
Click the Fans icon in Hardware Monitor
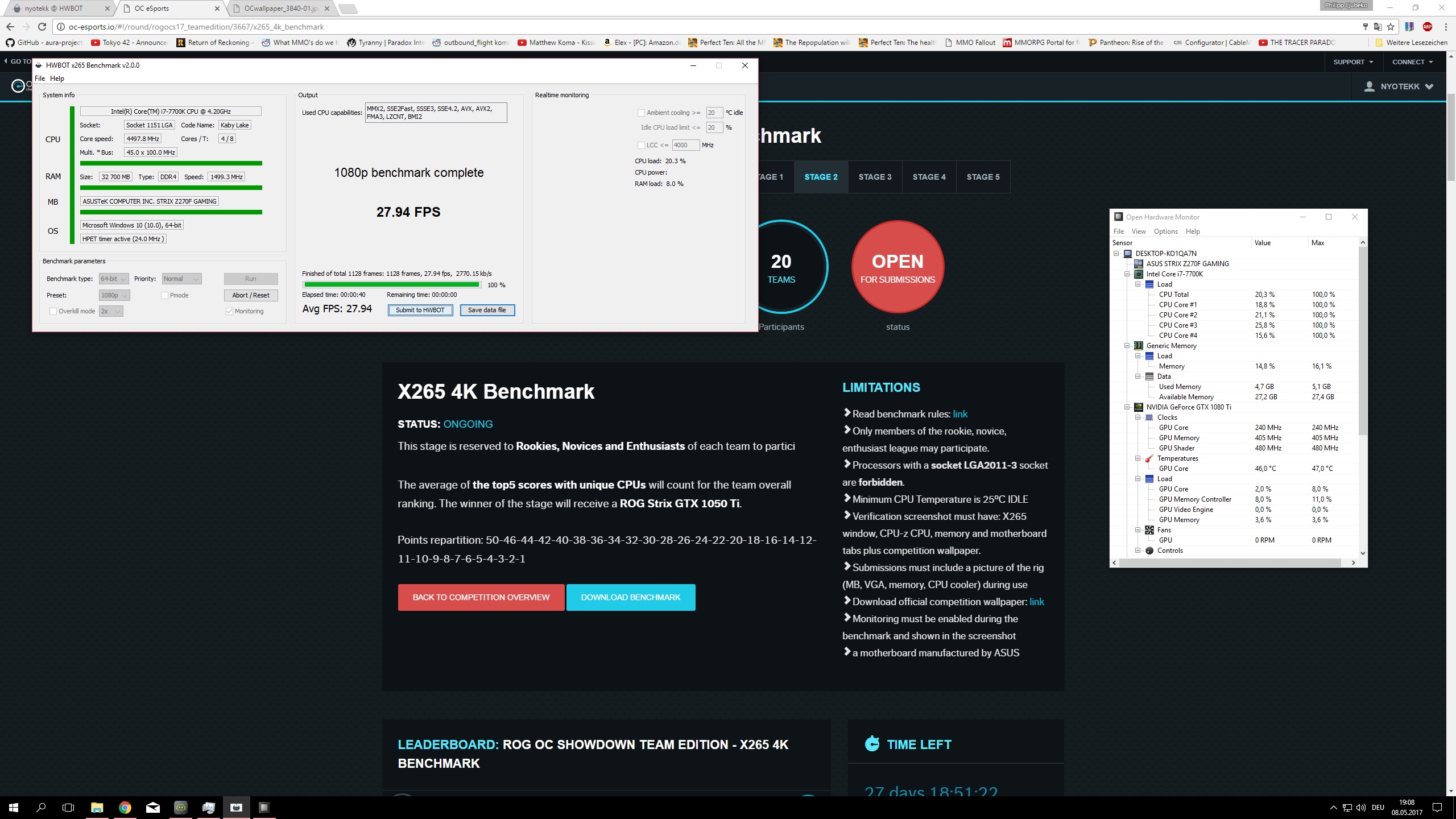[x=1149, y=530]
